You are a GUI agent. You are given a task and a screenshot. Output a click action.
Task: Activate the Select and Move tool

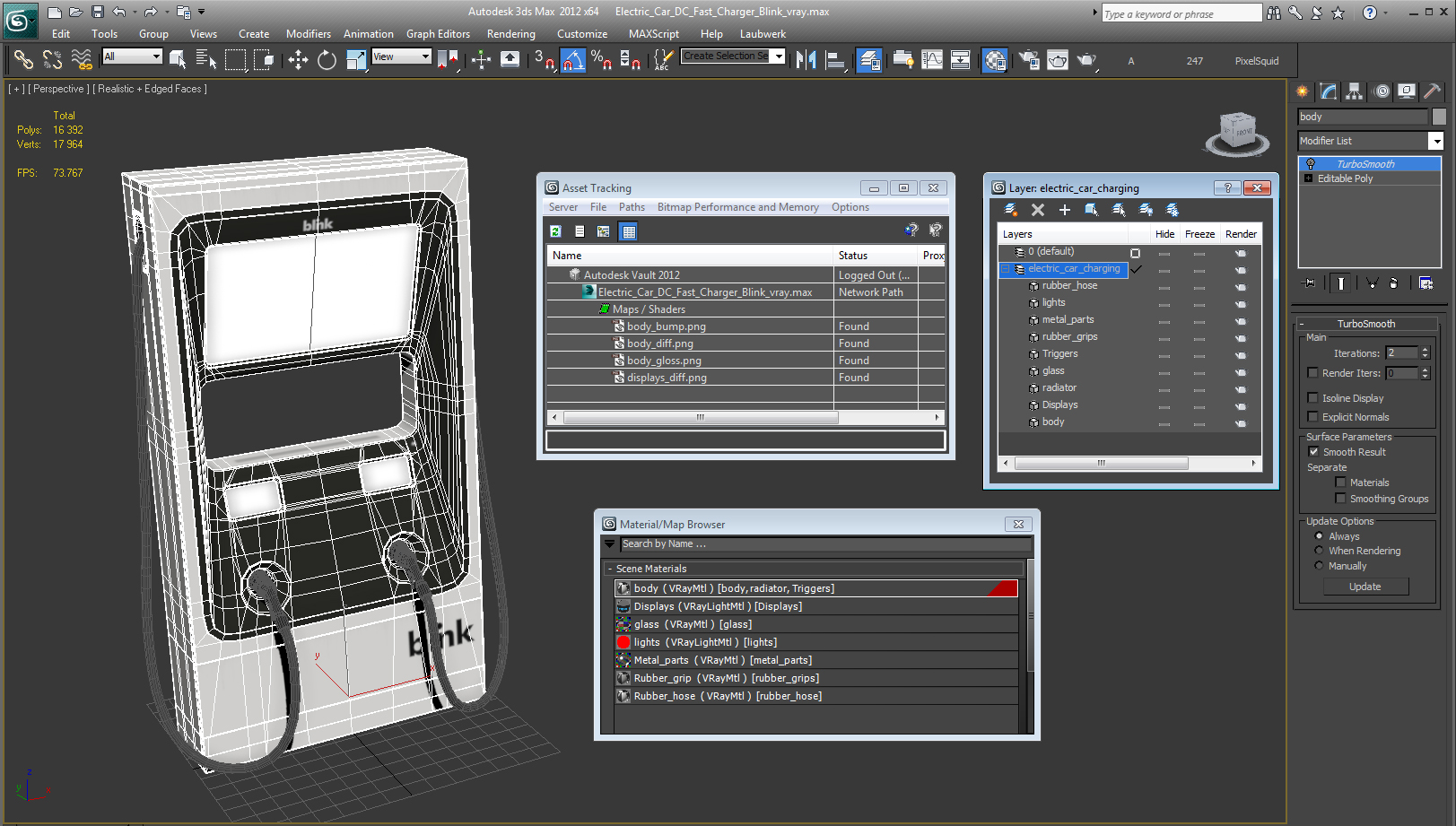pyautogui.click(x=298, y=60)
